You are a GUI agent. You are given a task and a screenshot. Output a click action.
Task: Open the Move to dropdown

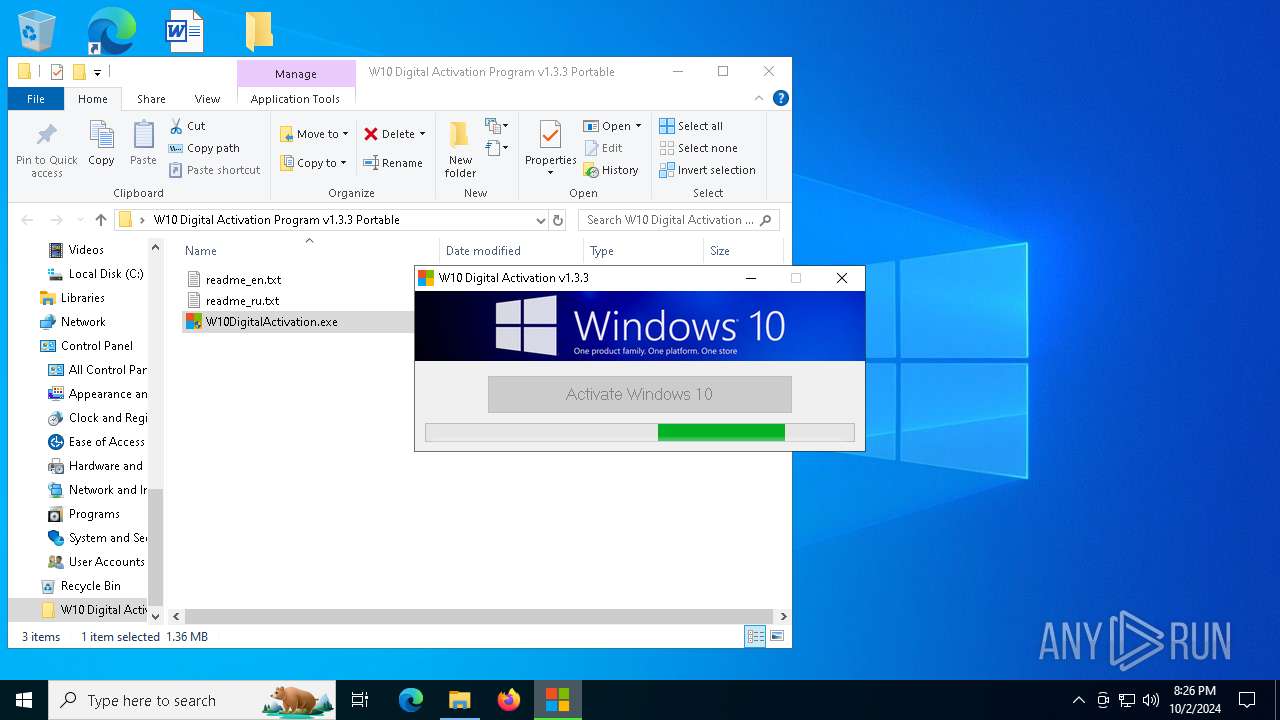point(313,134)
